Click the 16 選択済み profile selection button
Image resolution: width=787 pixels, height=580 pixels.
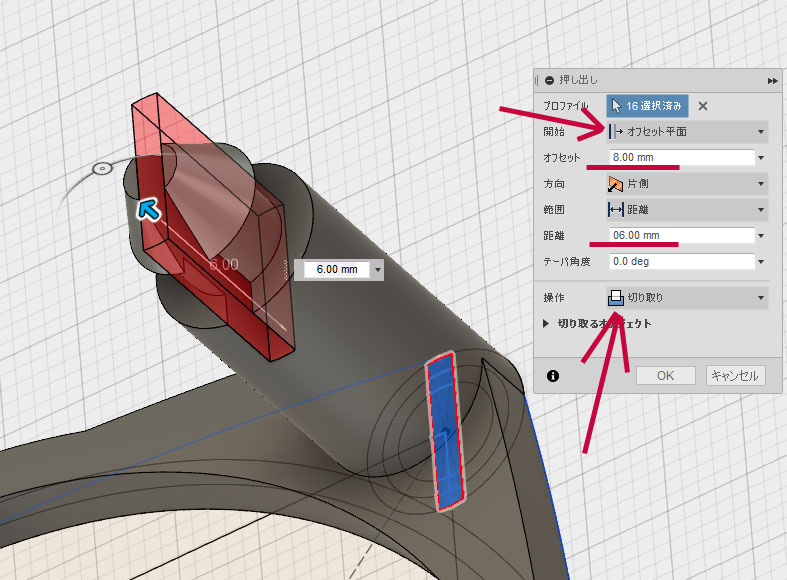(647, 105)
